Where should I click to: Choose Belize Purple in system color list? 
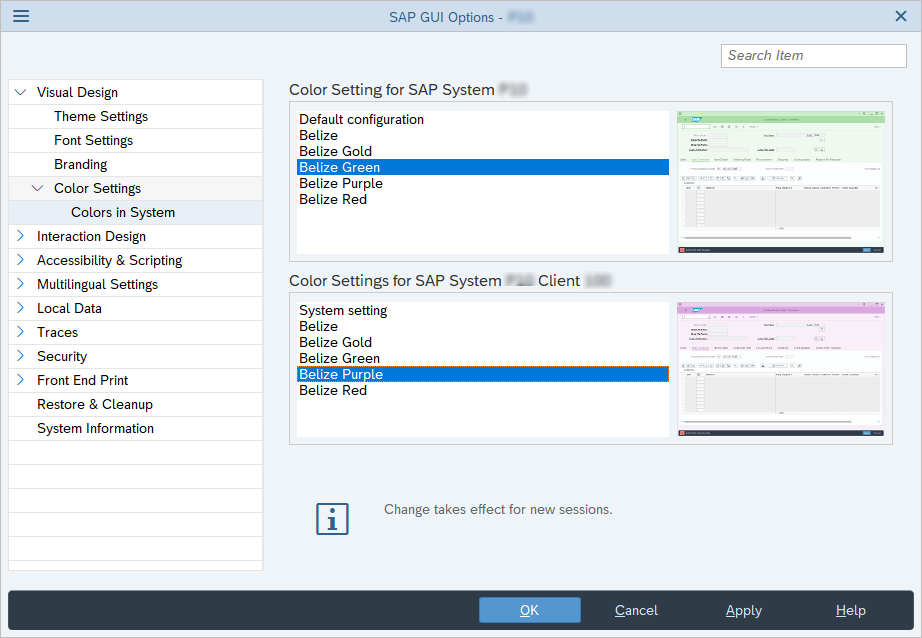point(483,183)
